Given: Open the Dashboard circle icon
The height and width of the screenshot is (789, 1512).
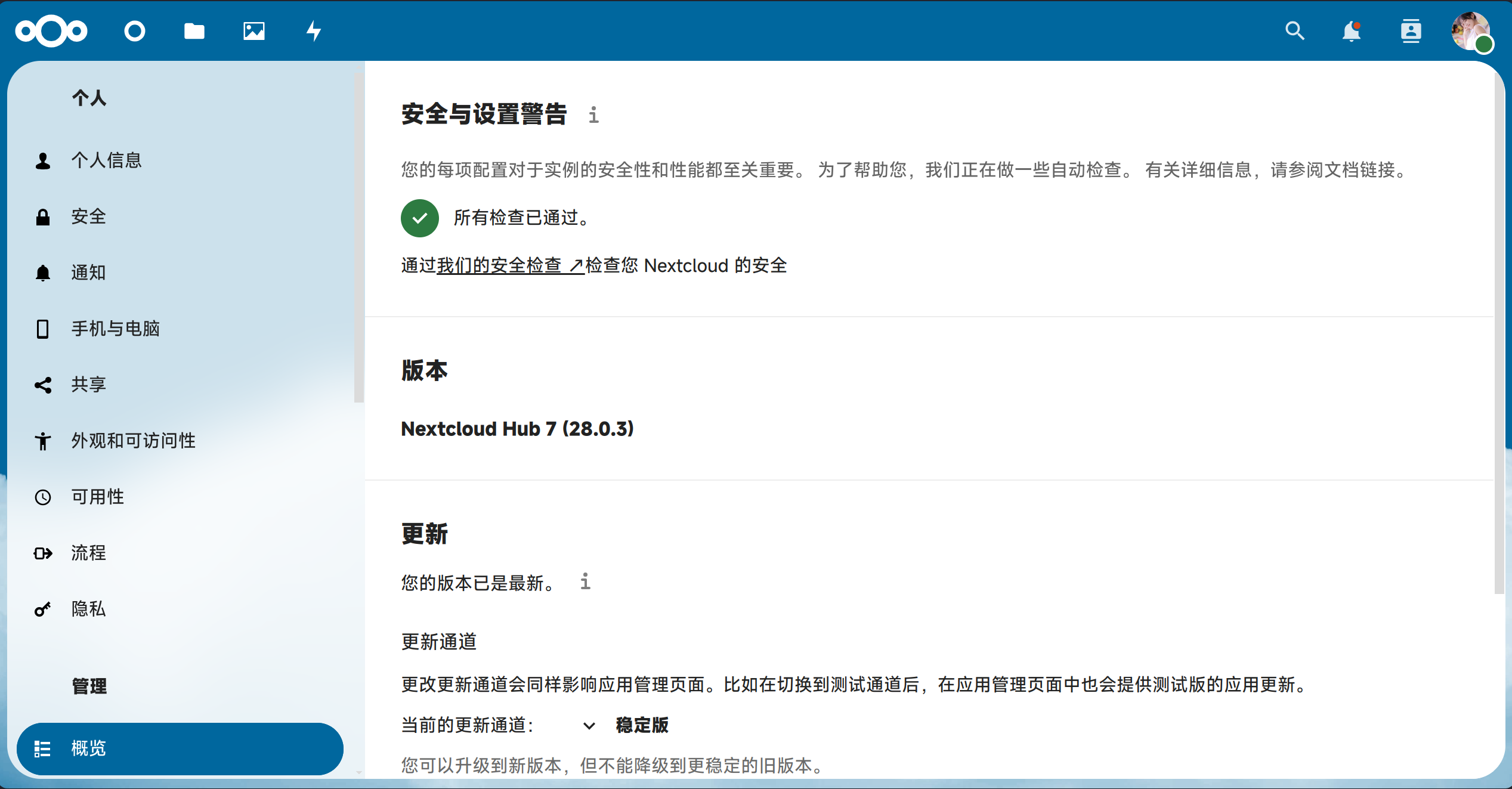Looking at the screenshot, I should [135, 30].
